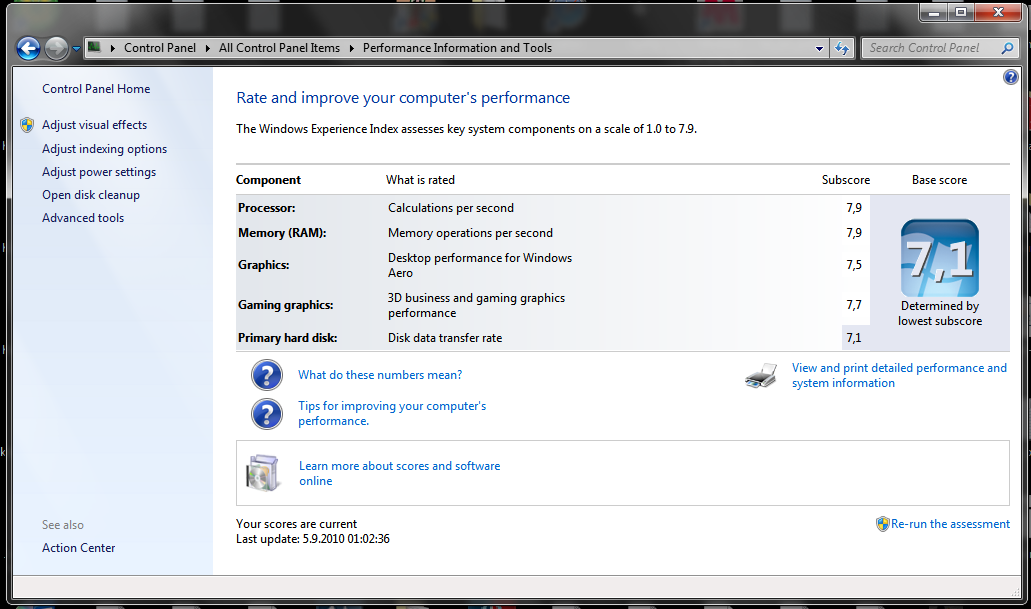Click the blue Help question mark icon
This screenshot has height=609, width=1031.
click(x=1010, y=77)
